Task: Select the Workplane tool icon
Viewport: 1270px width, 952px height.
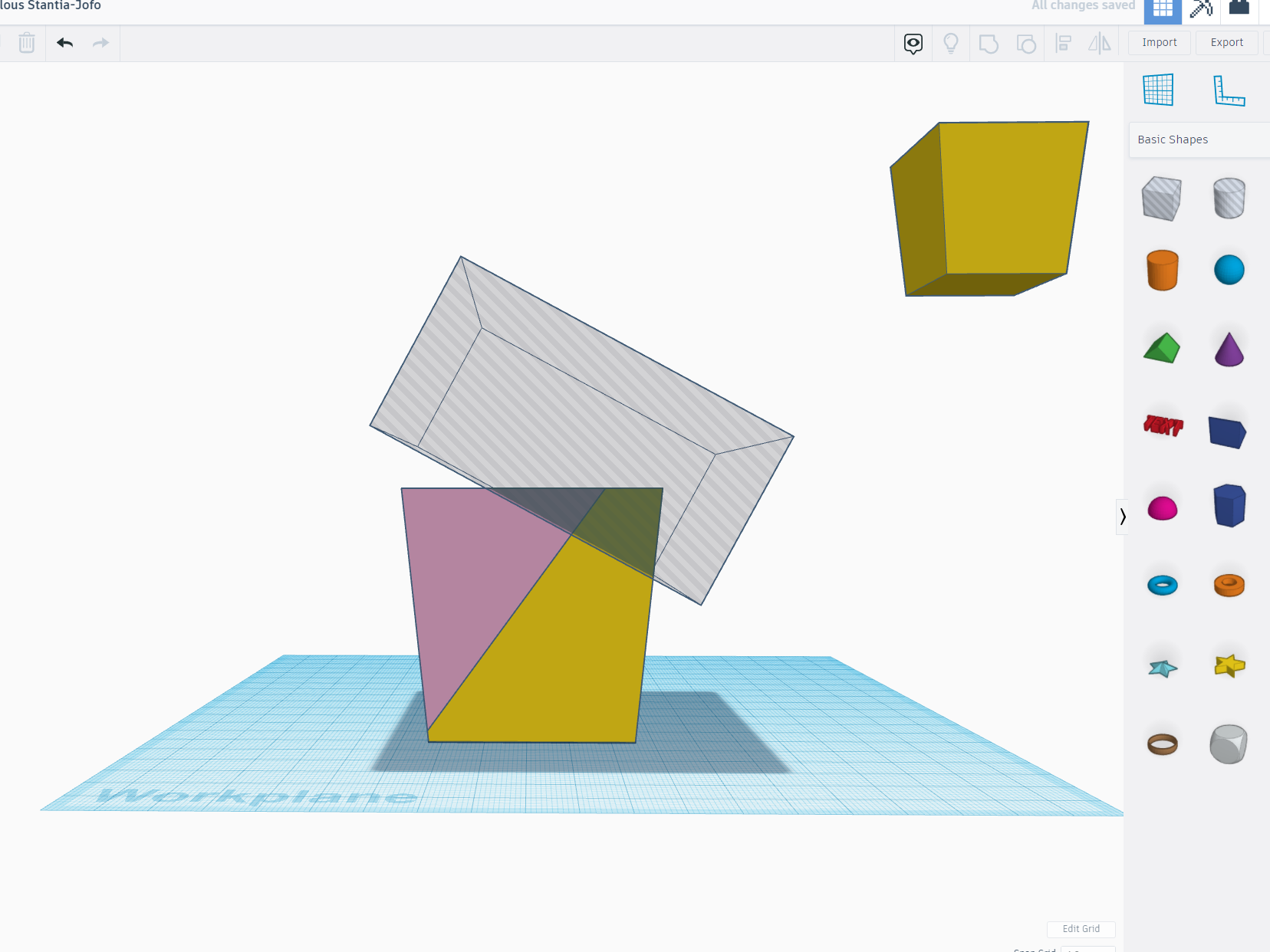Action: click(1158, 90)
